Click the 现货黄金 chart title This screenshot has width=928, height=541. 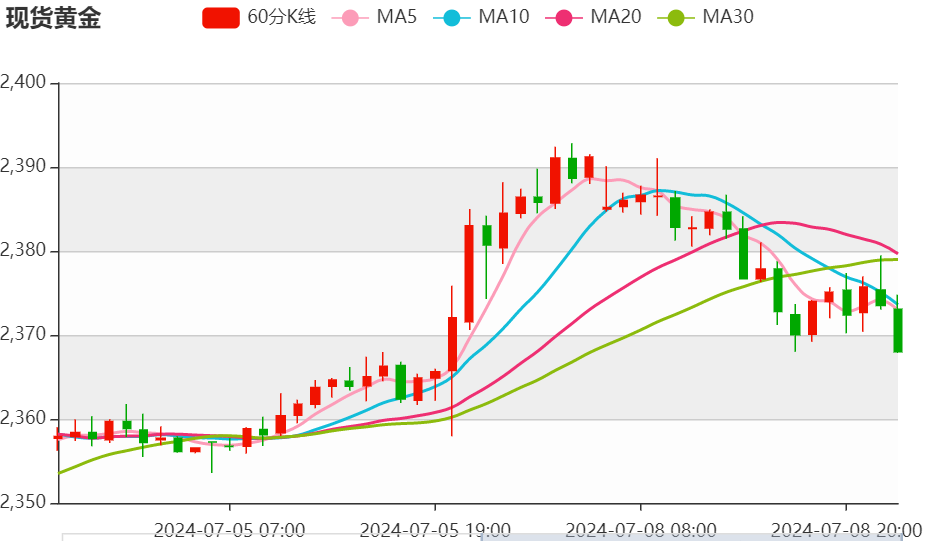tap(53, 18)
